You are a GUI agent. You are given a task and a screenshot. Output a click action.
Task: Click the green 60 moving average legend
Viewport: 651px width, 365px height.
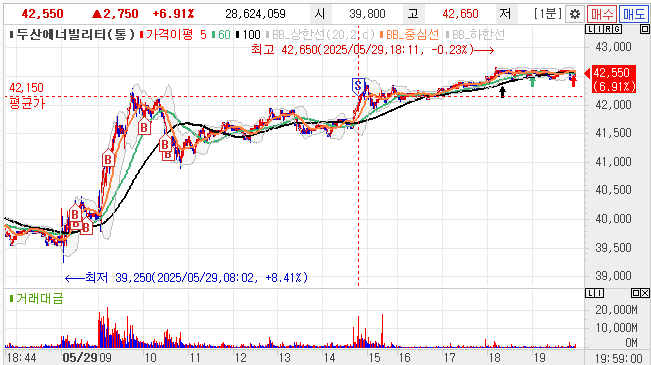pyautogui.click(x=221, y=34)
